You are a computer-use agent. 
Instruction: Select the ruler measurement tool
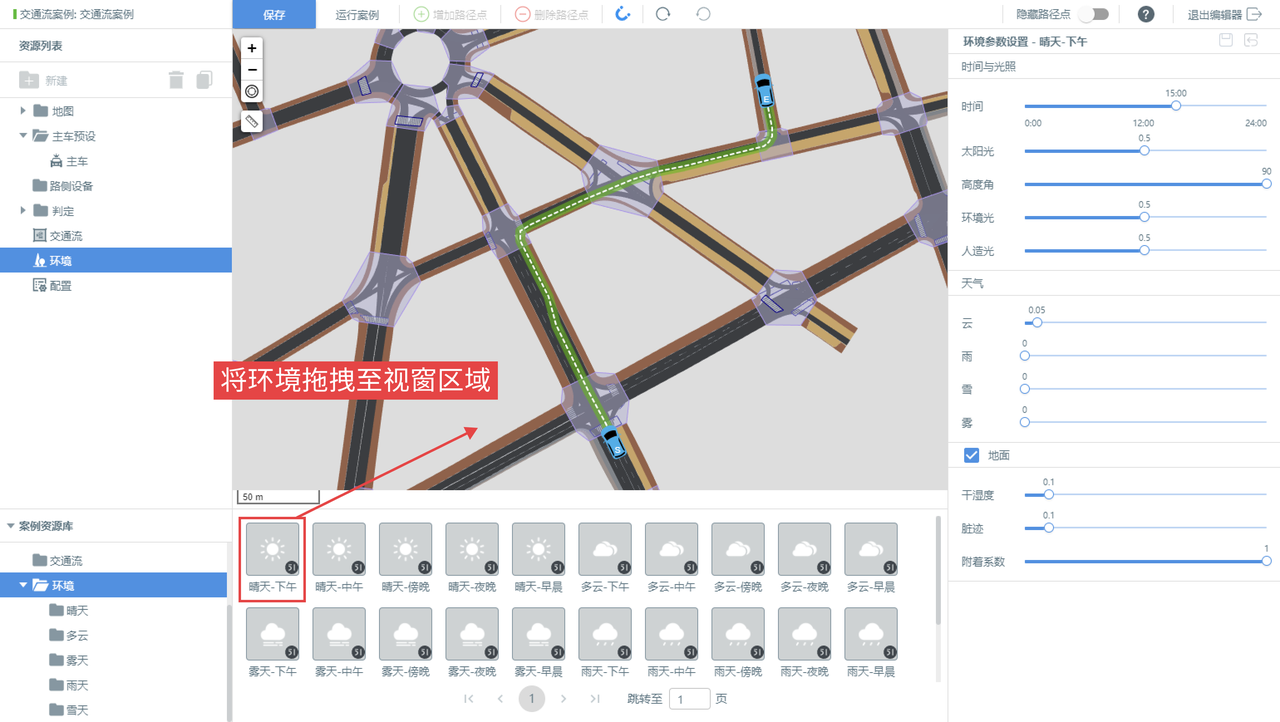[x=252, y=121]
